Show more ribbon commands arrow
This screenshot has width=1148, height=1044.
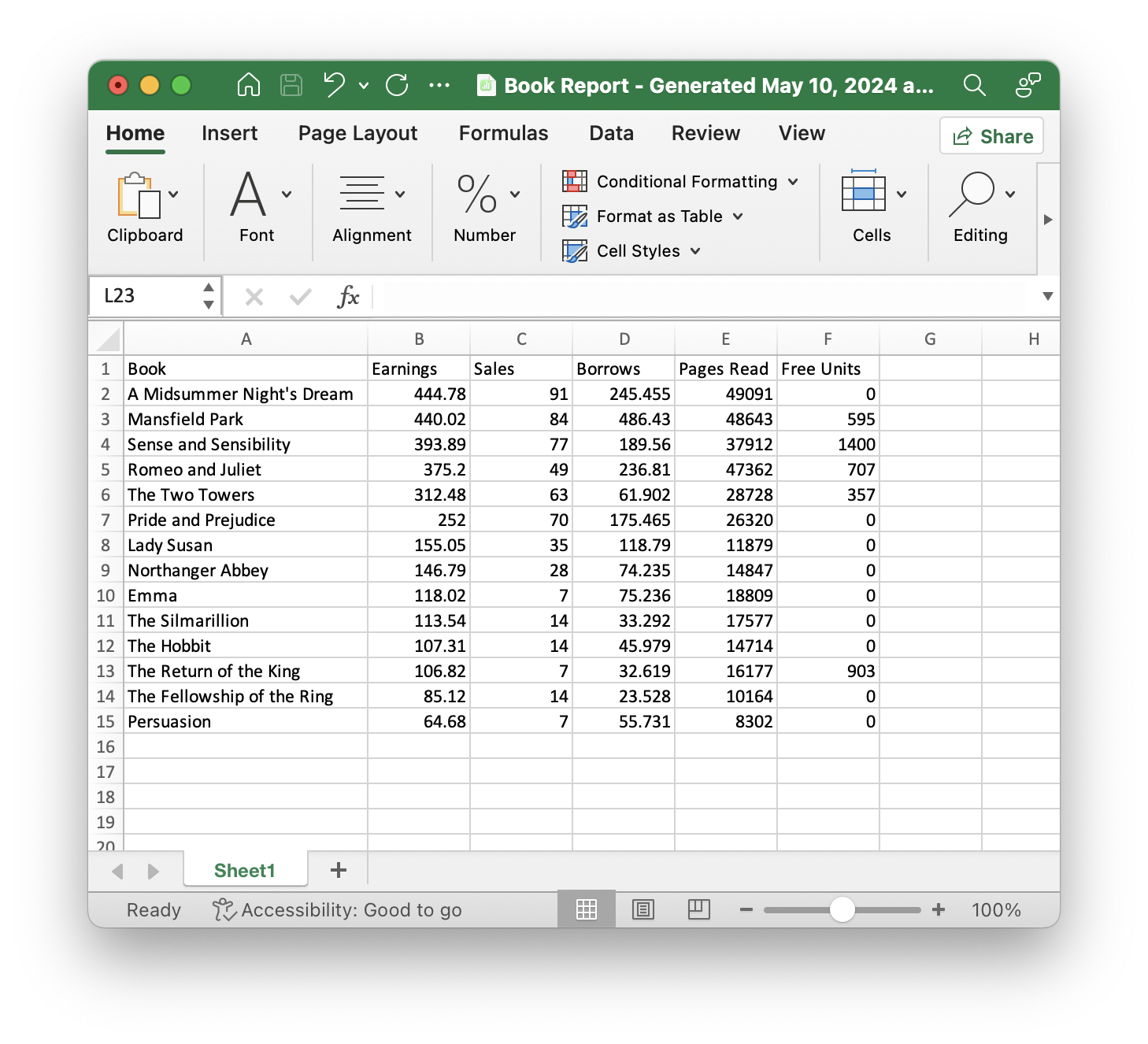click(1048, 220)
